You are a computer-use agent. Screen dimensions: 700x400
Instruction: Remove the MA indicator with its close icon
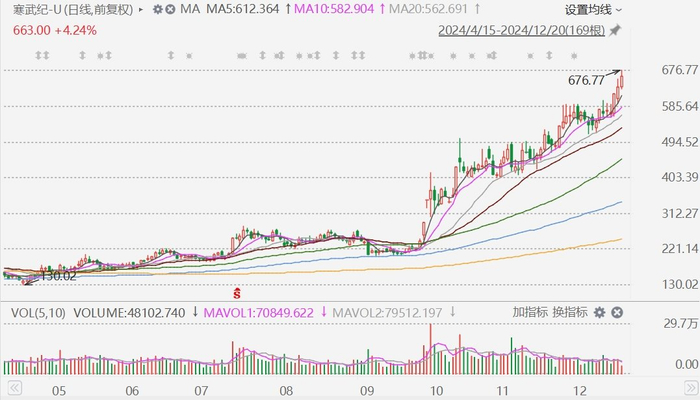pos(170,9)
